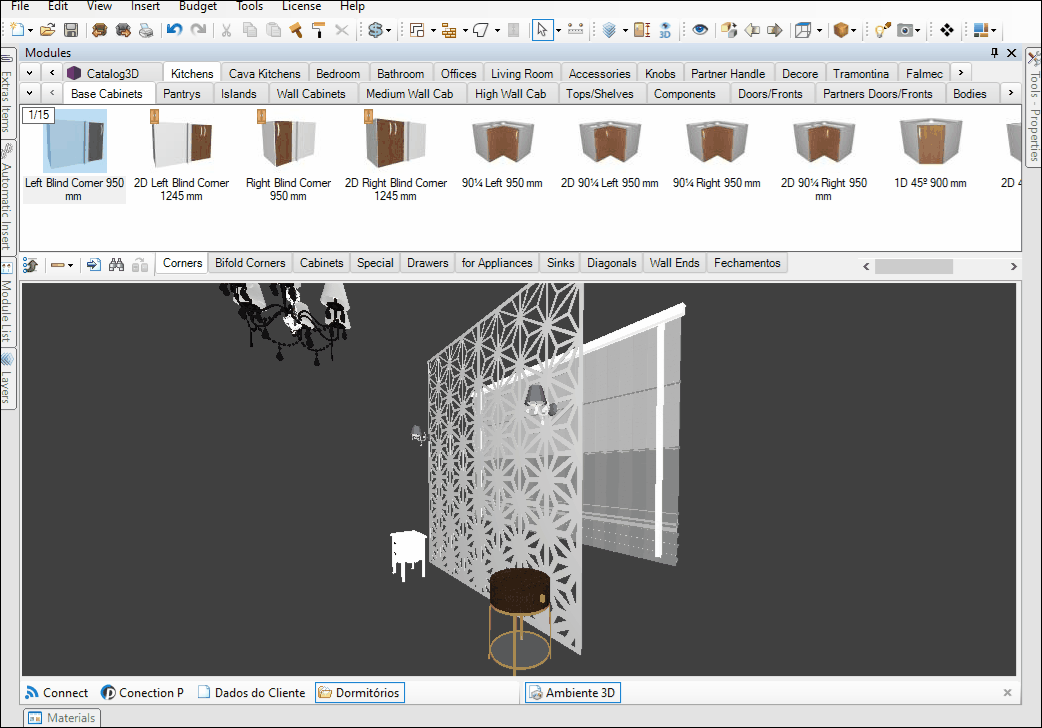
Task: Click the brick wall builder icon
Action: click(x=449, y=30)
